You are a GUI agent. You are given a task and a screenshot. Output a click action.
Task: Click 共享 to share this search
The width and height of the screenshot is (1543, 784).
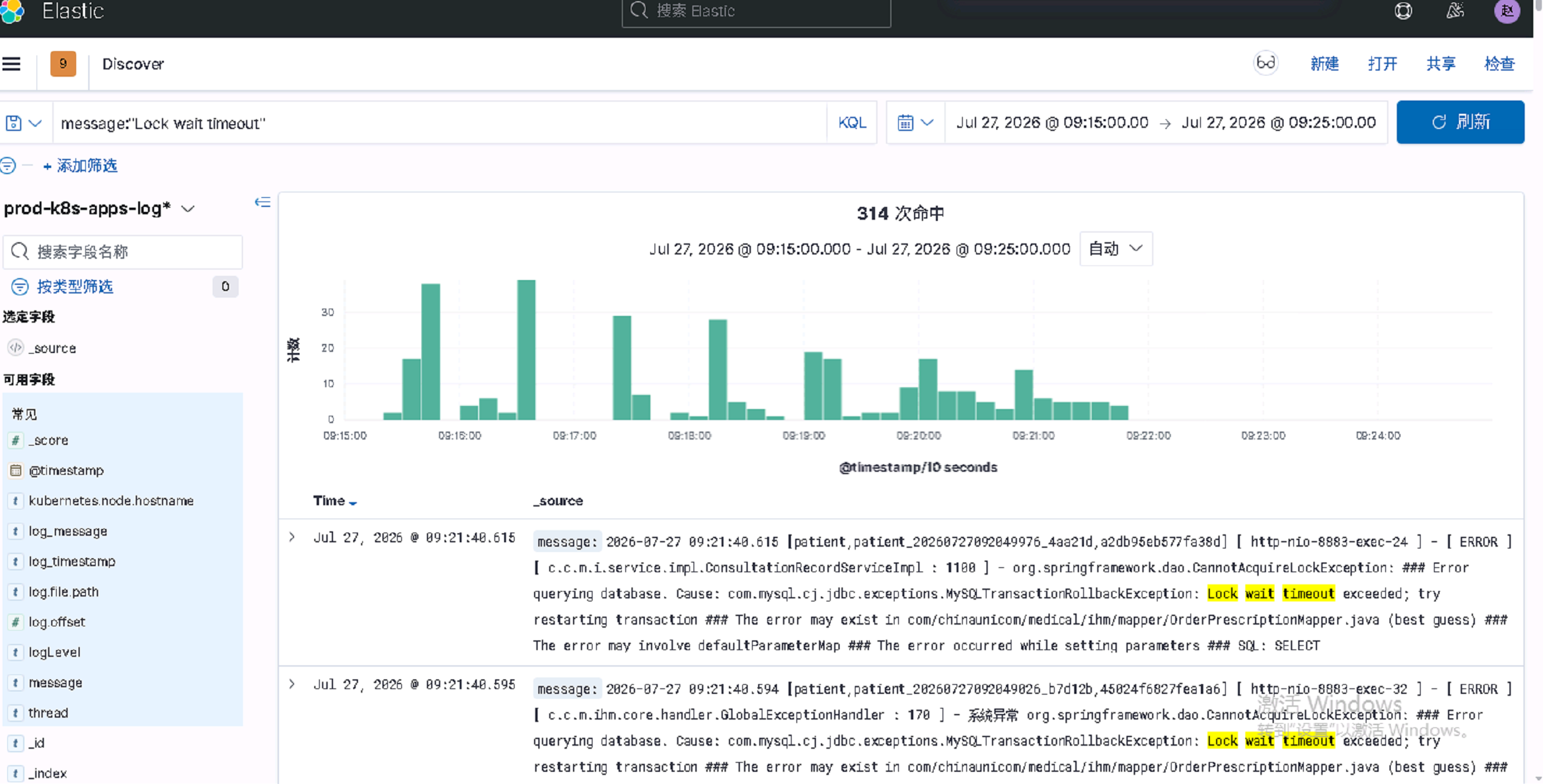tap(1441, 64)
